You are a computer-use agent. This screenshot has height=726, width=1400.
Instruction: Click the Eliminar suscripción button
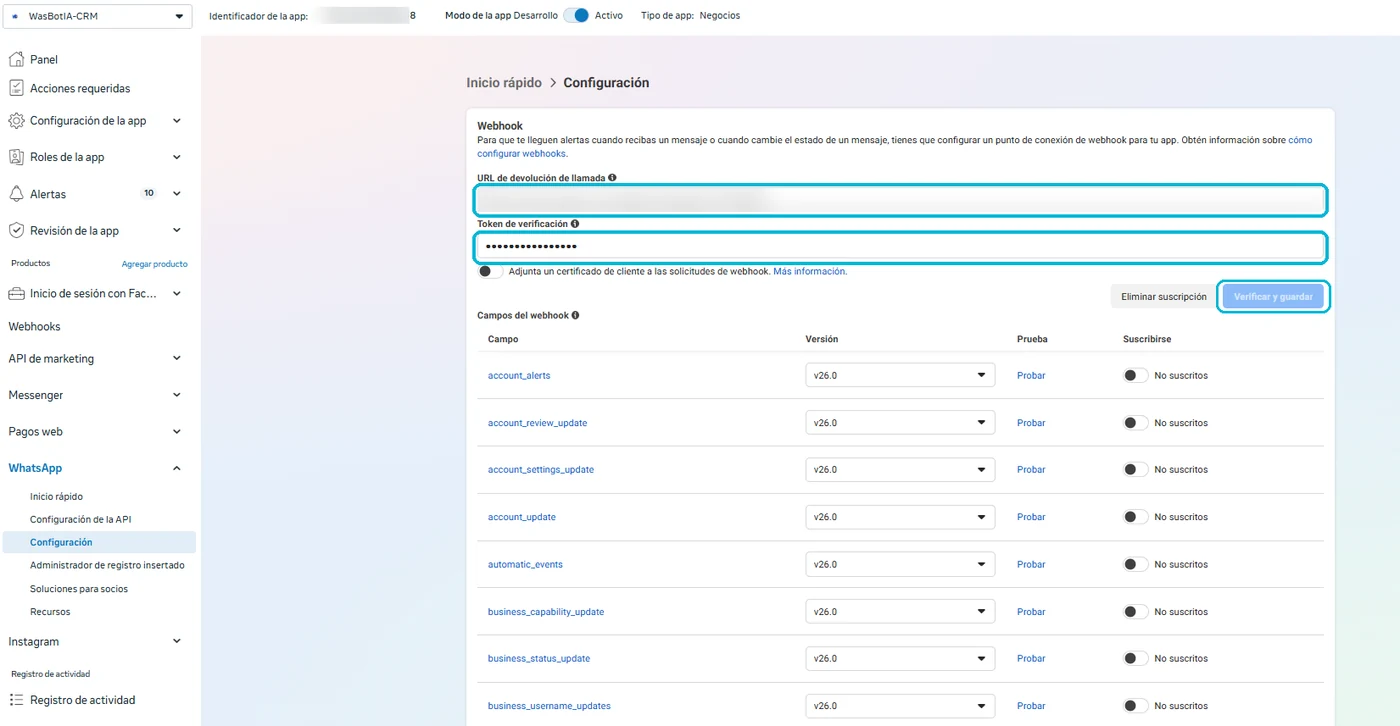click(x=1163, y=296)
